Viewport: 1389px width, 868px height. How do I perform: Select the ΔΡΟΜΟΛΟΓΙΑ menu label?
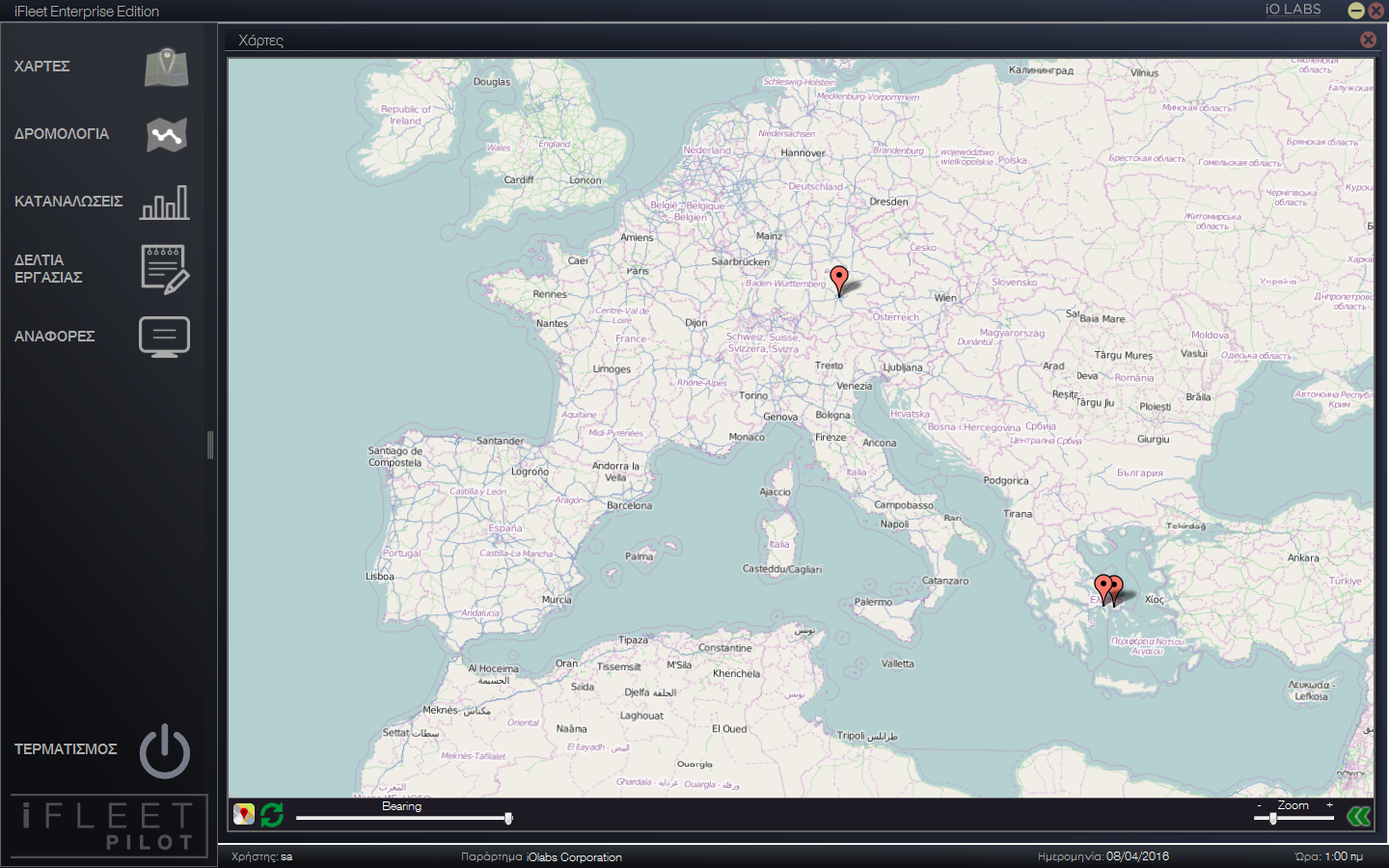point(62,134)
